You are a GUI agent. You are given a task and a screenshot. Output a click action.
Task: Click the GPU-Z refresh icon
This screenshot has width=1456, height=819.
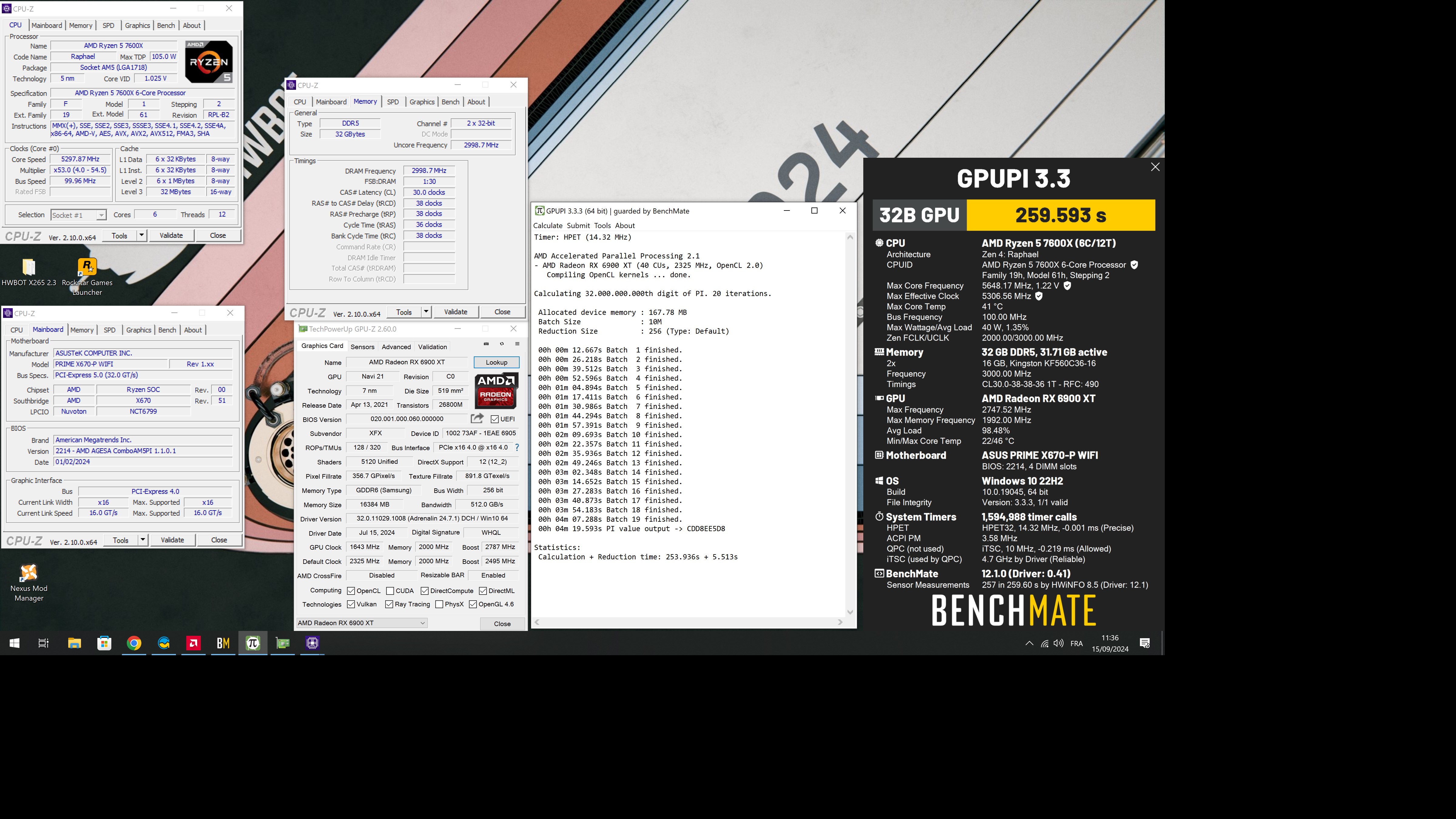[x=501, y=344]
